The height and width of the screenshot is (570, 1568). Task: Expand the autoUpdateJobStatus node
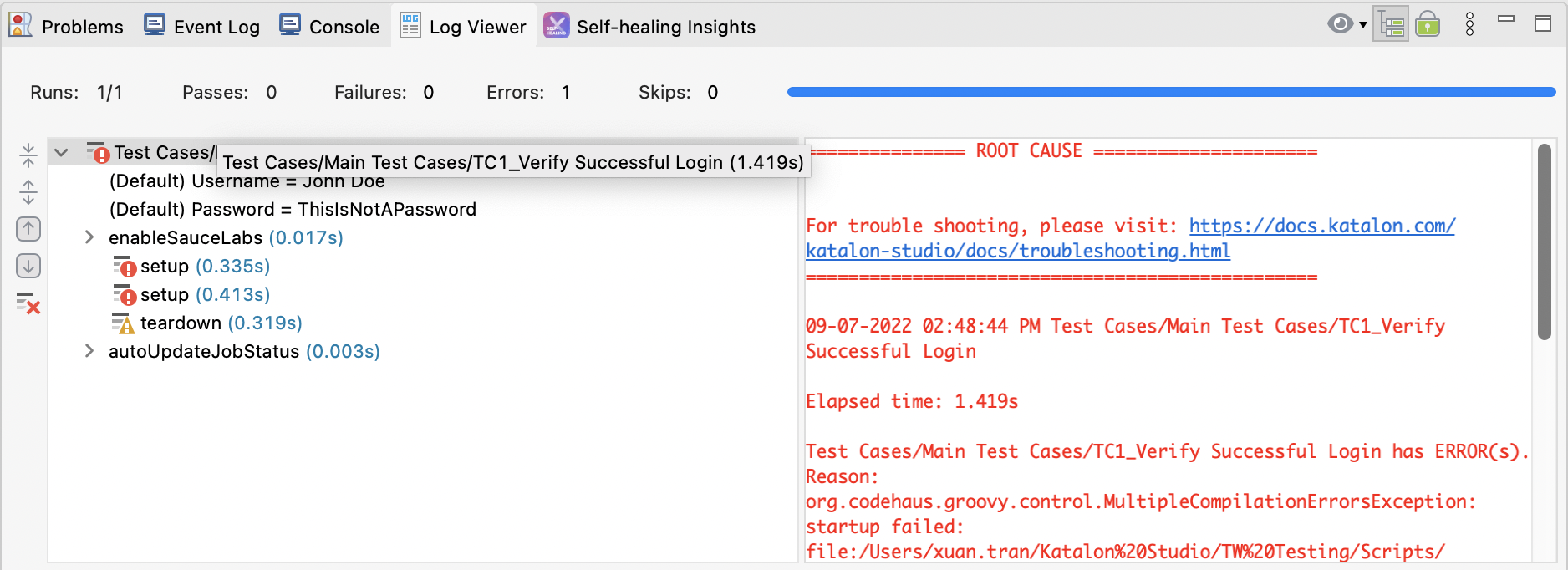click(89, 351)
